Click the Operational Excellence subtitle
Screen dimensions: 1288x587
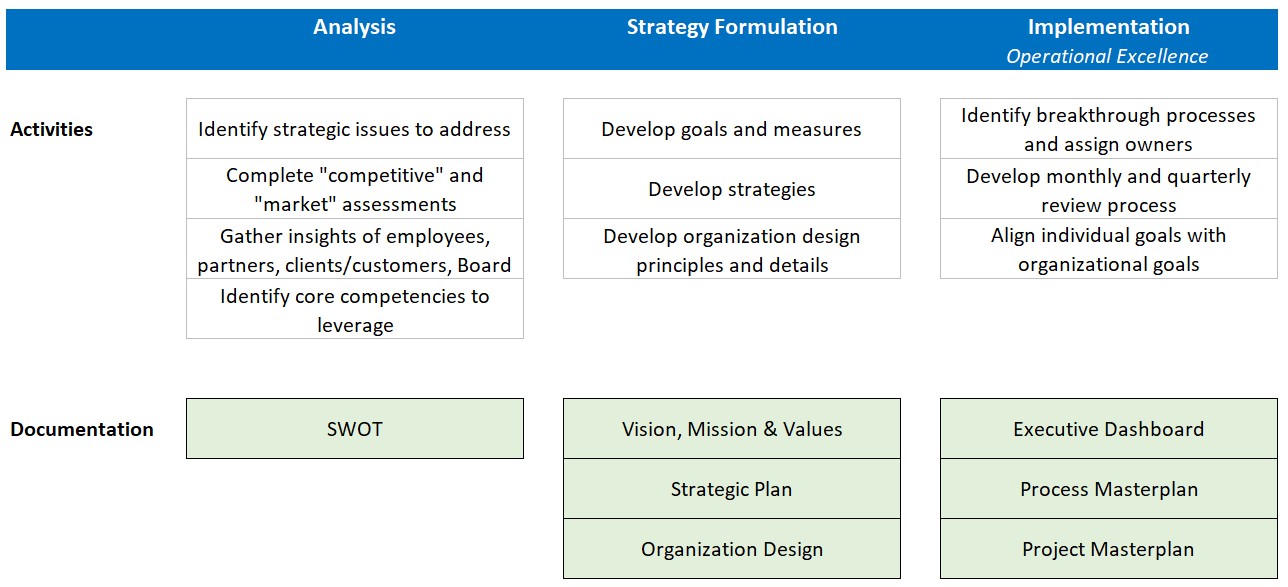tap(1107, 57)
